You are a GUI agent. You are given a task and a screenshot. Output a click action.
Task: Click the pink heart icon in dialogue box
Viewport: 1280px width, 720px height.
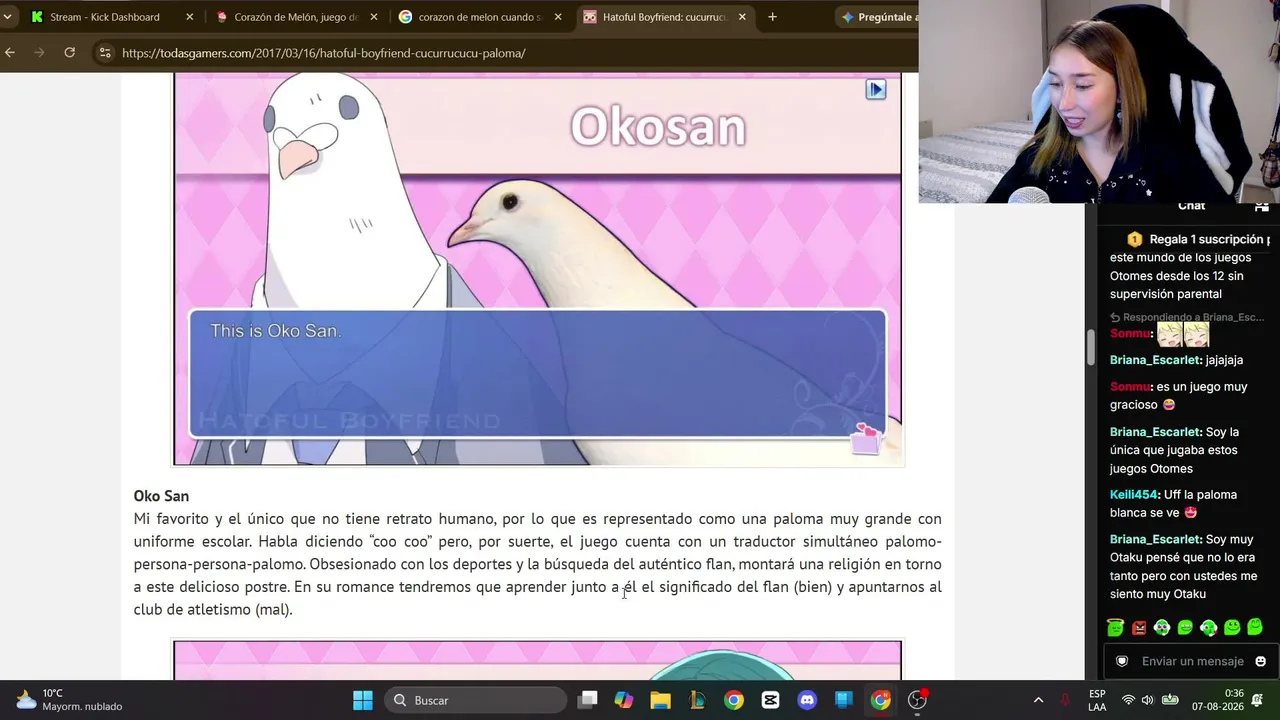866,438
